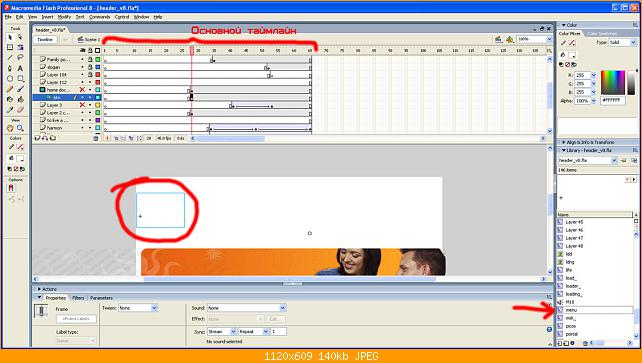Viewport: 642px width, 363px height.
Task: Click the rainbow color picker field
Action: coord(613,83)
